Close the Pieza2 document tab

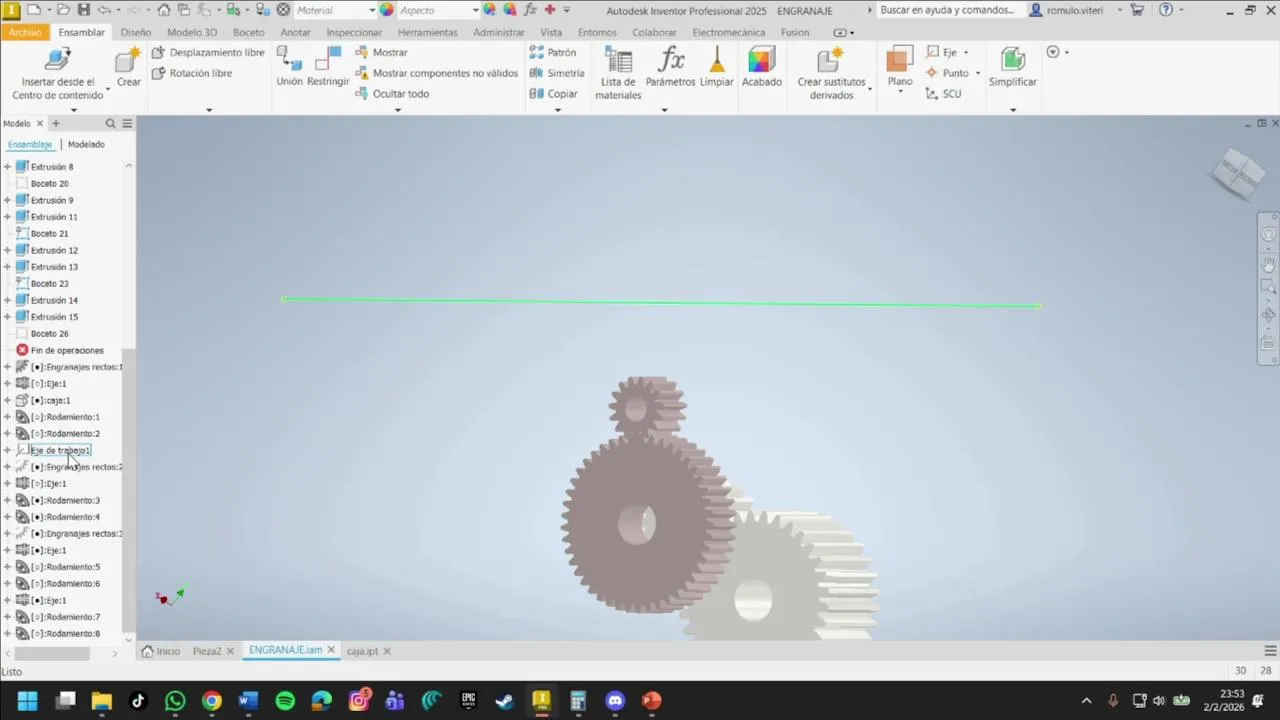[x=230, y=651]
